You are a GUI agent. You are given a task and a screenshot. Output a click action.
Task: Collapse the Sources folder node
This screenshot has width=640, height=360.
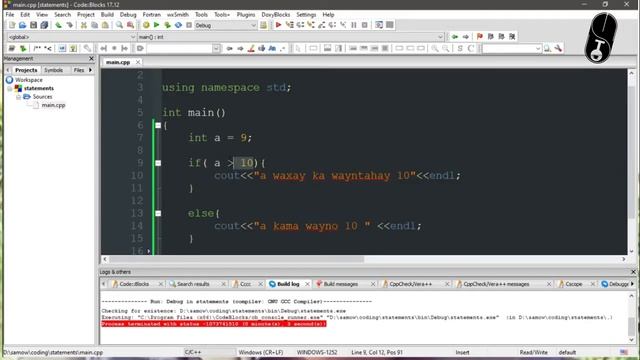(x=18, y=97)
